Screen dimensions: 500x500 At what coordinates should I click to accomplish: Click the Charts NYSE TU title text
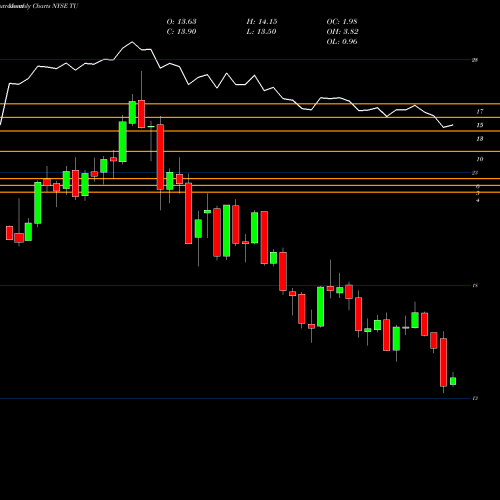pyautogui.click(x=55, y=6)
